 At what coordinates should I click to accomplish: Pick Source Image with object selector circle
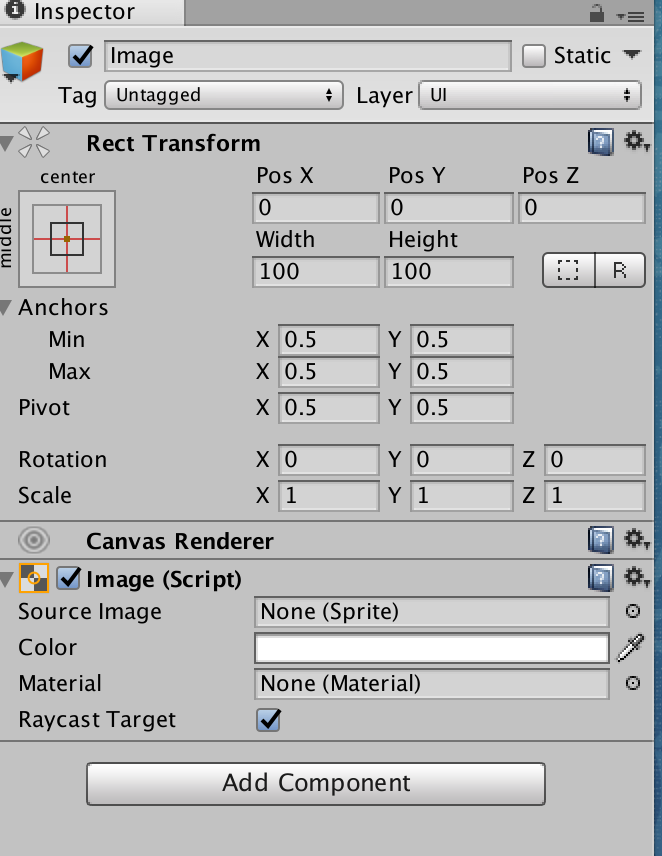click(633, 611)
